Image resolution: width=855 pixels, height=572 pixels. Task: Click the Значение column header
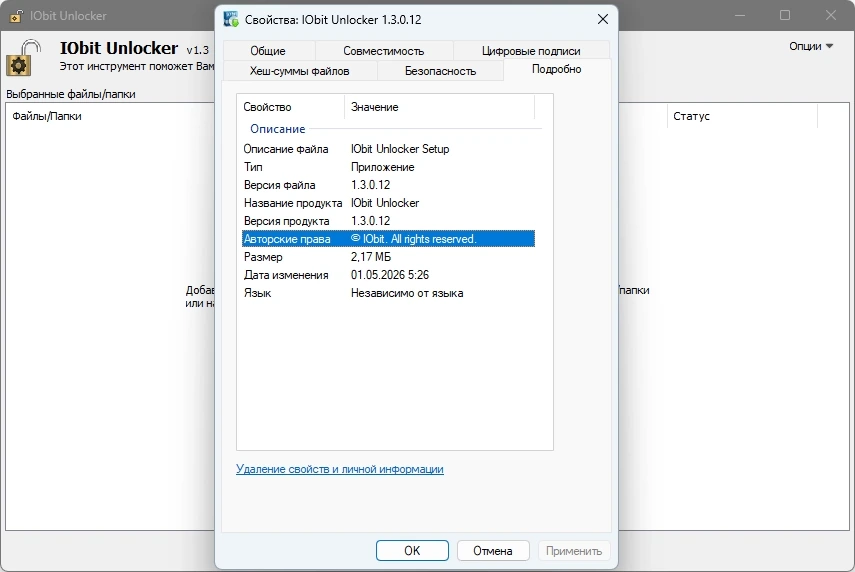pos(439,107)
